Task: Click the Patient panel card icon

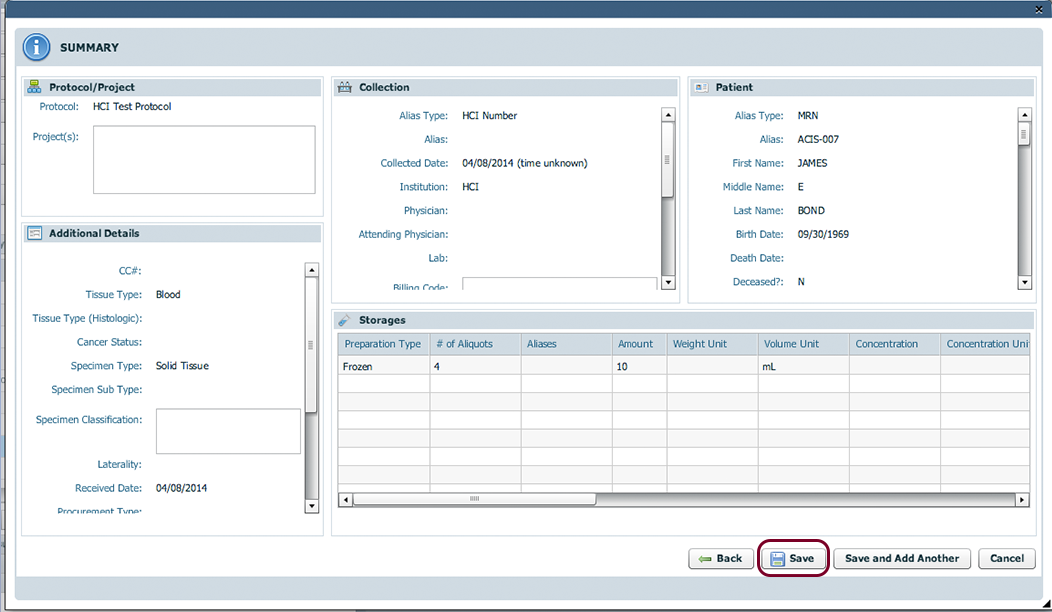Action: 701,87
